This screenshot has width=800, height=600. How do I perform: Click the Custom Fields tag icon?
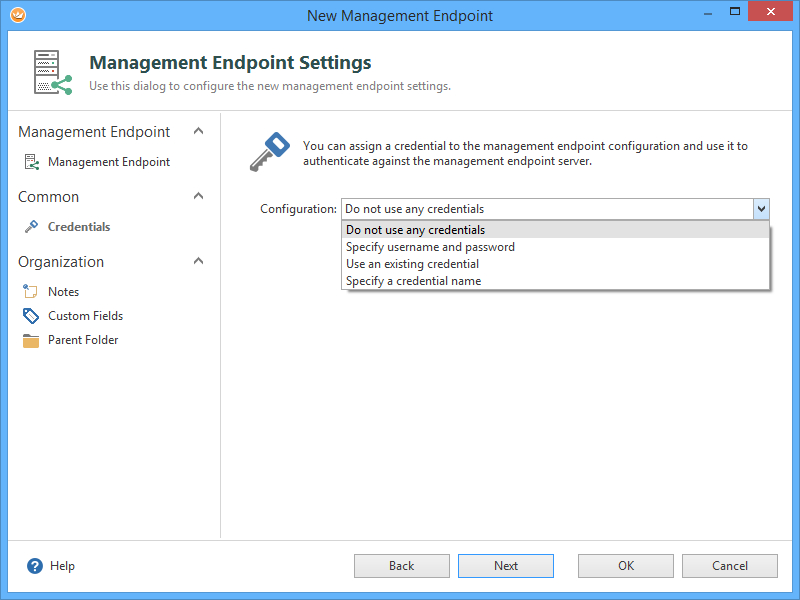coord(31,316)
